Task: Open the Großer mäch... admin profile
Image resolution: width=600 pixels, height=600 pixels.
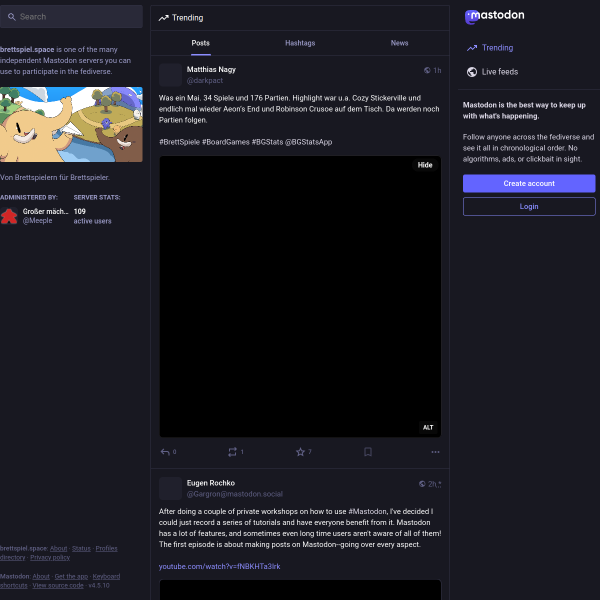Action: coord(46,212)
